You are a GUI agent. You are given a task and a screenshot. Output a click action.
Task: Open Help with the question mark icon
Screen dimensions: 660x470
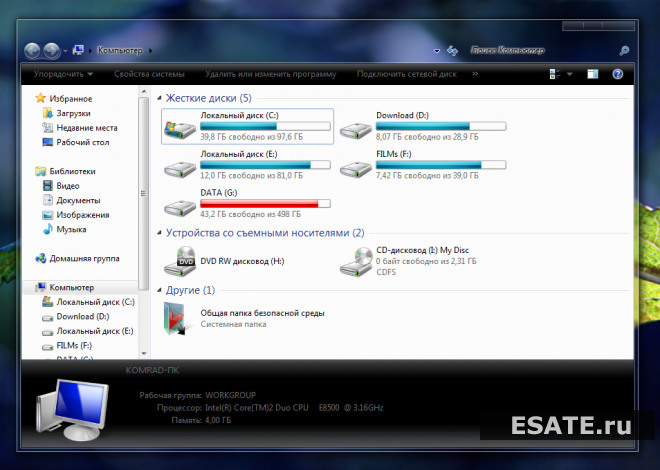point(617,74)
